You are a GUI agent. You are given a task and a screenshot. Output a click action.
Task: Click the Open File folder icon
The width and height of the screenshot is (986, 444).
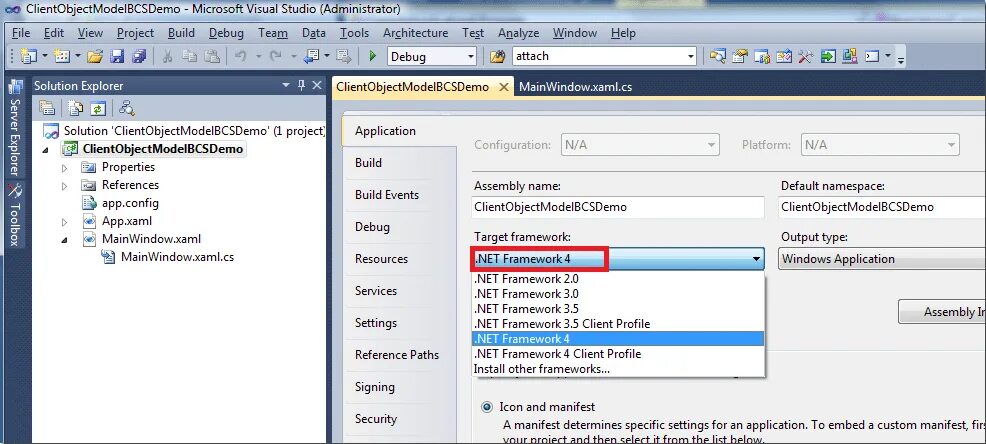click(x=95, y=57)
